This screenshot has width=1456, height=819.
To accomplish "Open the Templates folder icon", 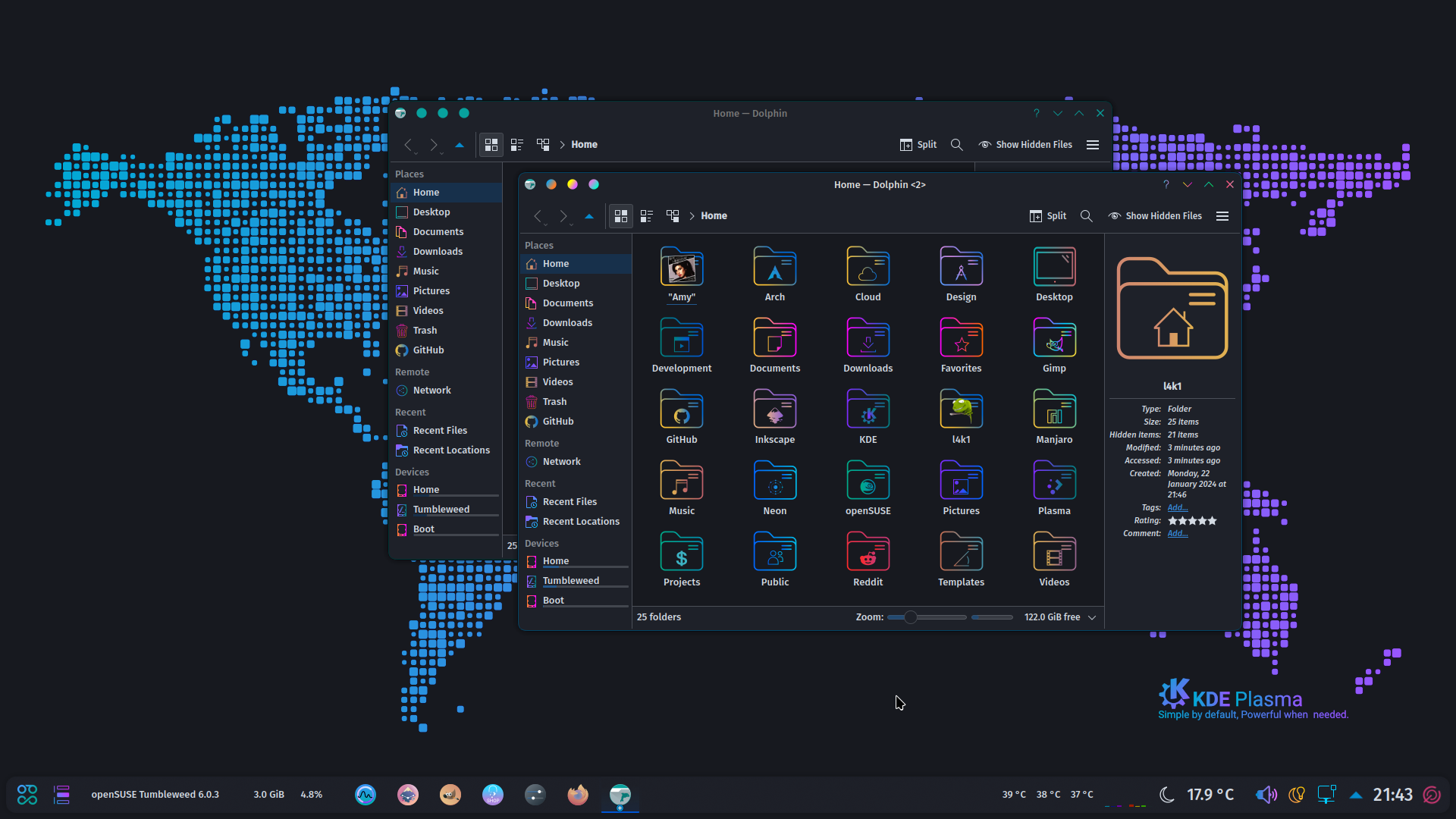I will click(x=961, y=552).
